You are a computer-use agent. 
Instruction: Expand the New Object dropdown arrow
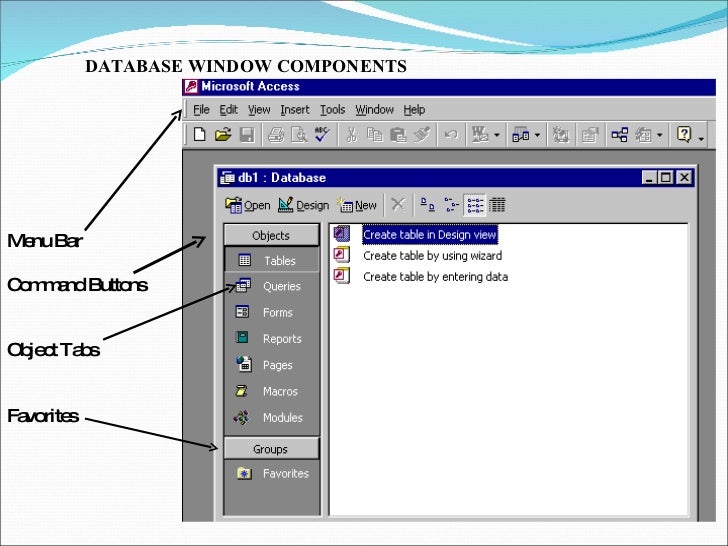coord(660,136)
